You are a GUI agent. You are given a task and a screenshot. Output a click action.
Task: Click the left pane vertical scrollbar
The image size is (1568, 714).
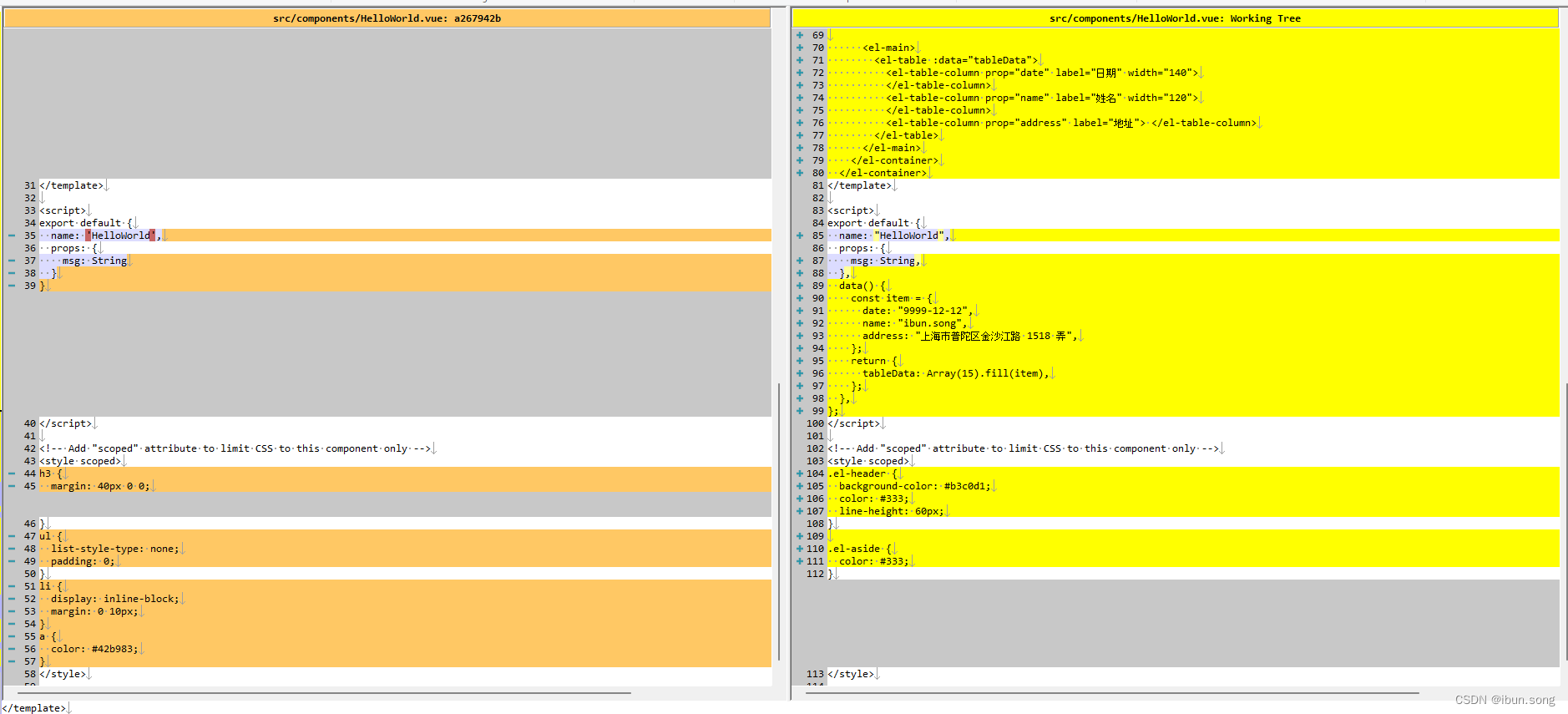pos(779,522)
